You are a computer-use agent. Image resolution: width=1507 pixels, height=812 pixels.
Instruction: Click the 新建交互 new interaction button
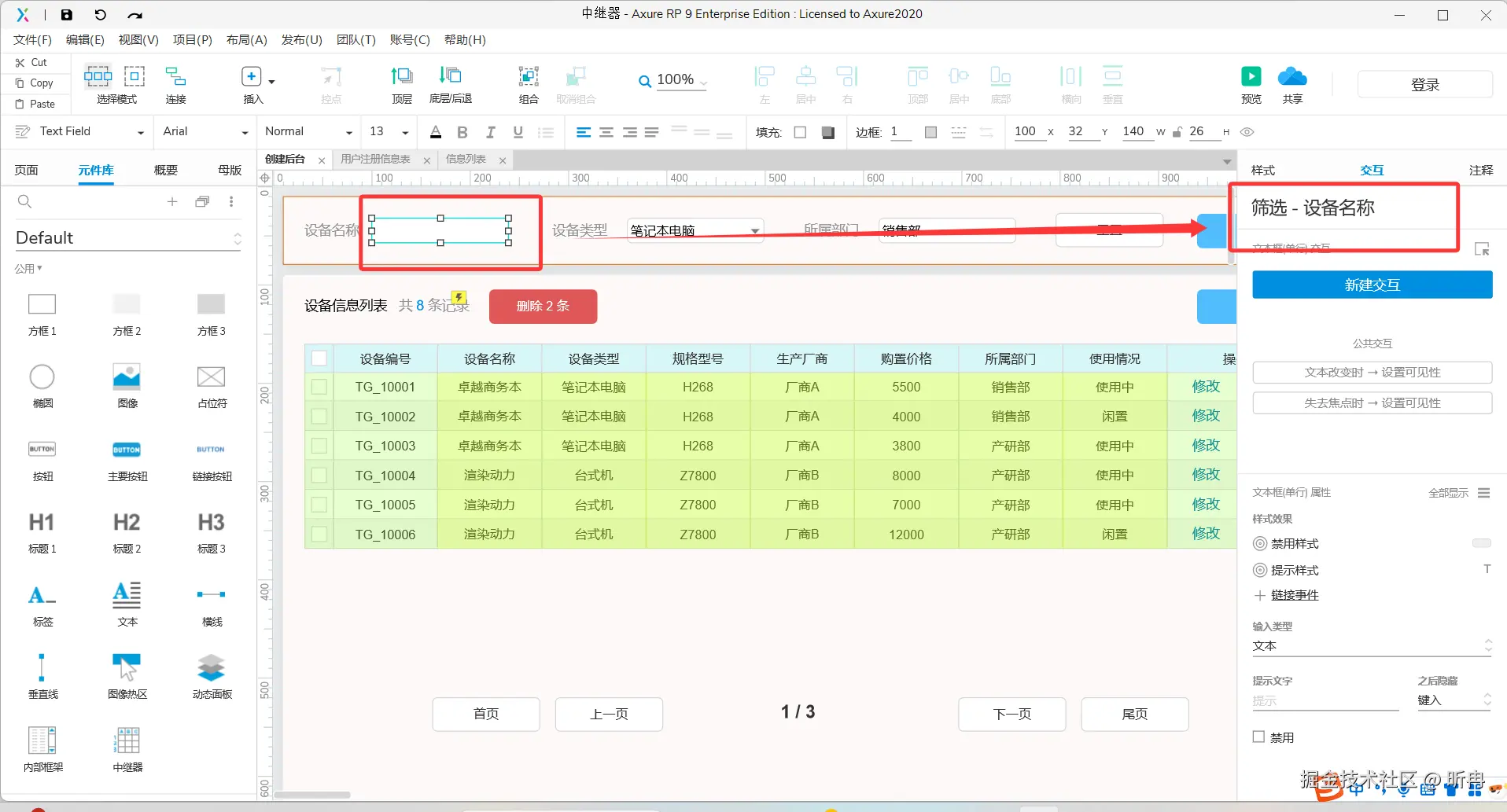click(1372, 285)
